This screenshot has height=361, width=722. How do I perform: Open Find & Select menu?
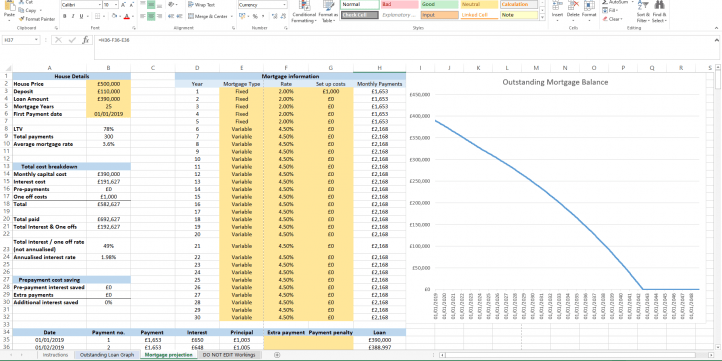(x=659, y=12)
